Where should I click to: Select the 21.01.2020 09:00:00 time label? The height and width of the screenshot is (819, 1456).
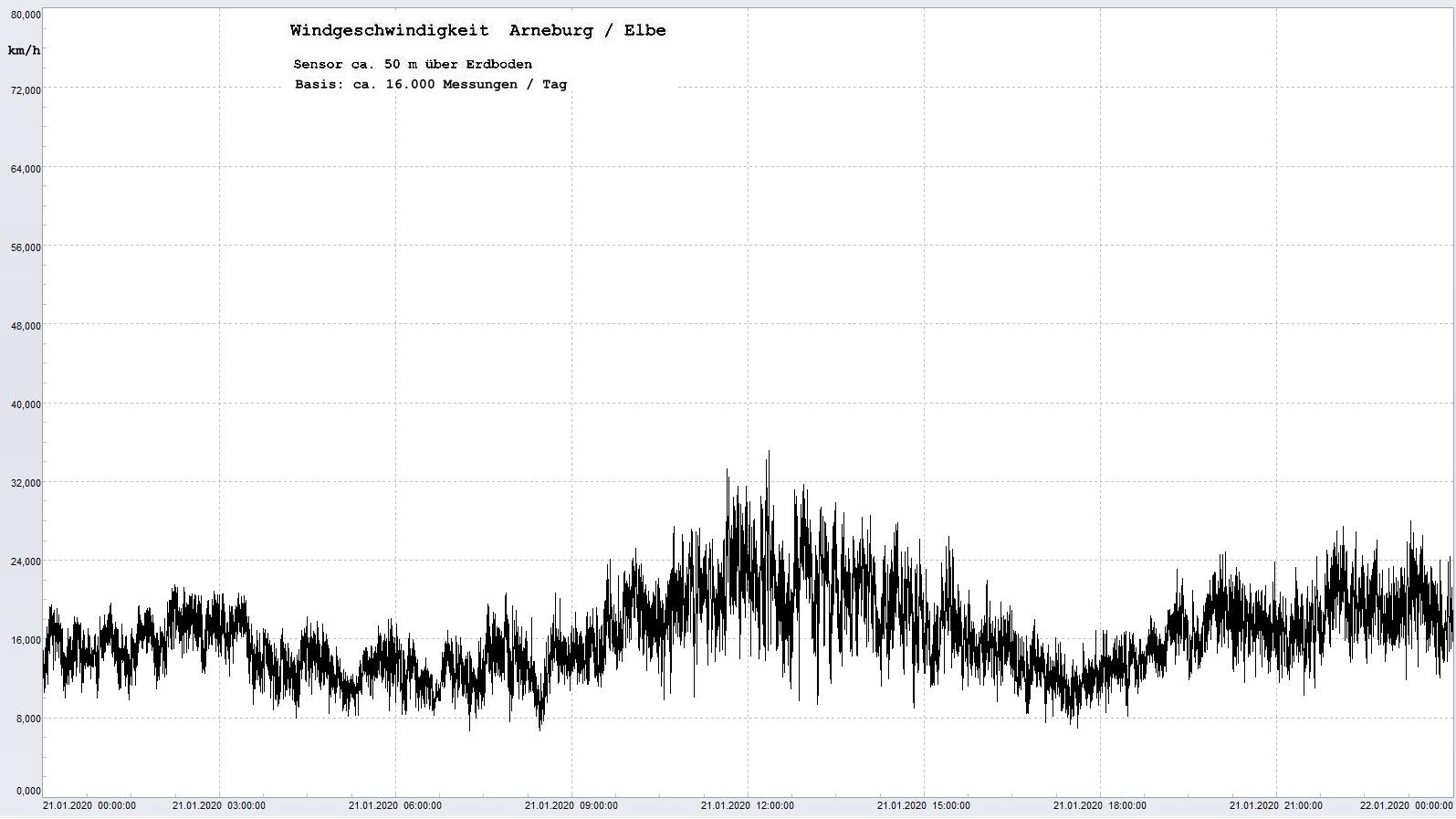pos(571,805)
